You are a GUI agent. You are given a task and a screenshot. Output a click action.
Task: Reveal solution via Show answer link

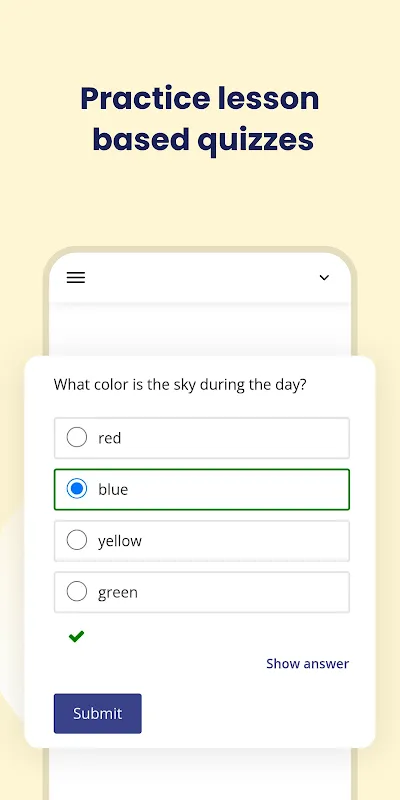[x=308, y=663]
